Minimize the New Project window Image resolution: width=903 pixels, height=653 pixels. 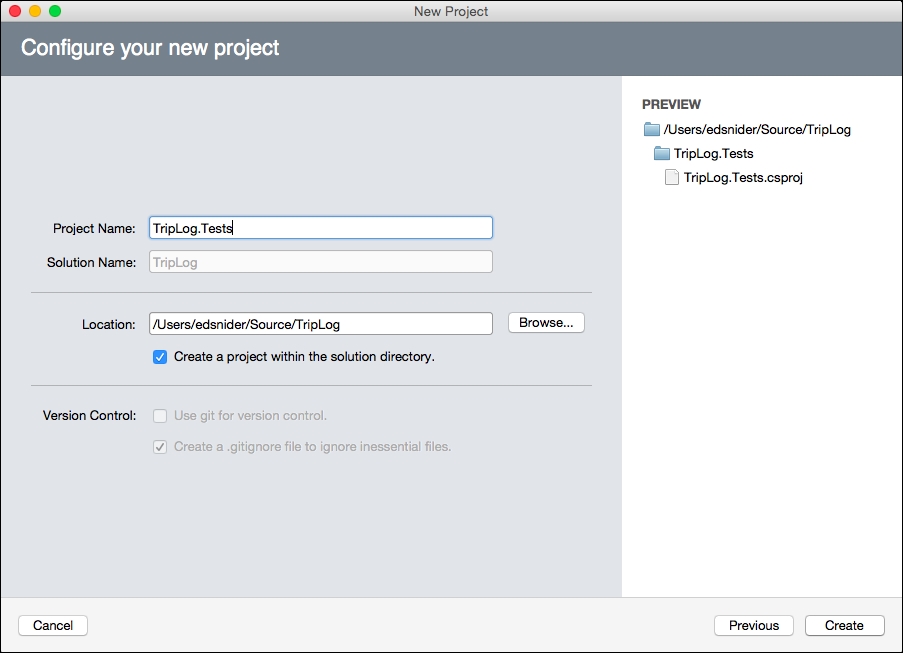tap(35, 11)
